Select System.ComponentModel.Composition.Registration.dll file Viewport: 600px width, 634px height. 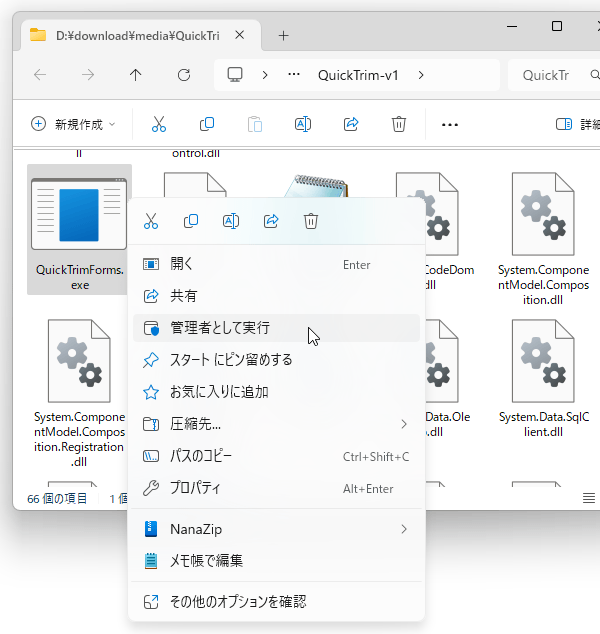click(x=79, y=393)
